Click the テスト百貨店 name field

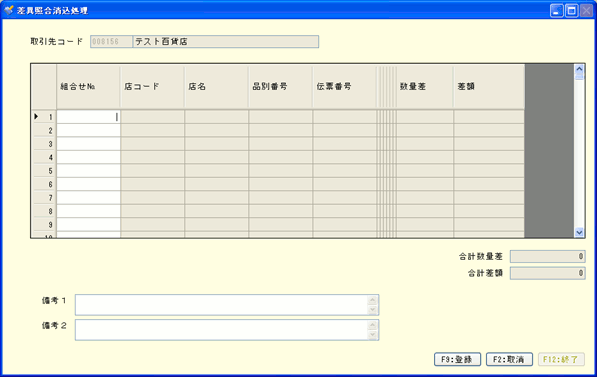pos(225,42)
